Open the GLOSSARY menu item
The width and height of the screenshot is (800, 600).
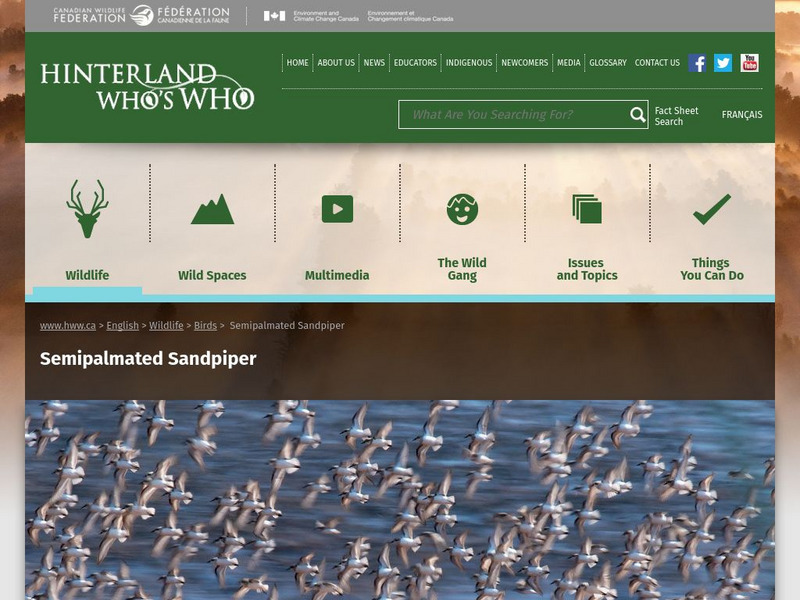(608, 63)
